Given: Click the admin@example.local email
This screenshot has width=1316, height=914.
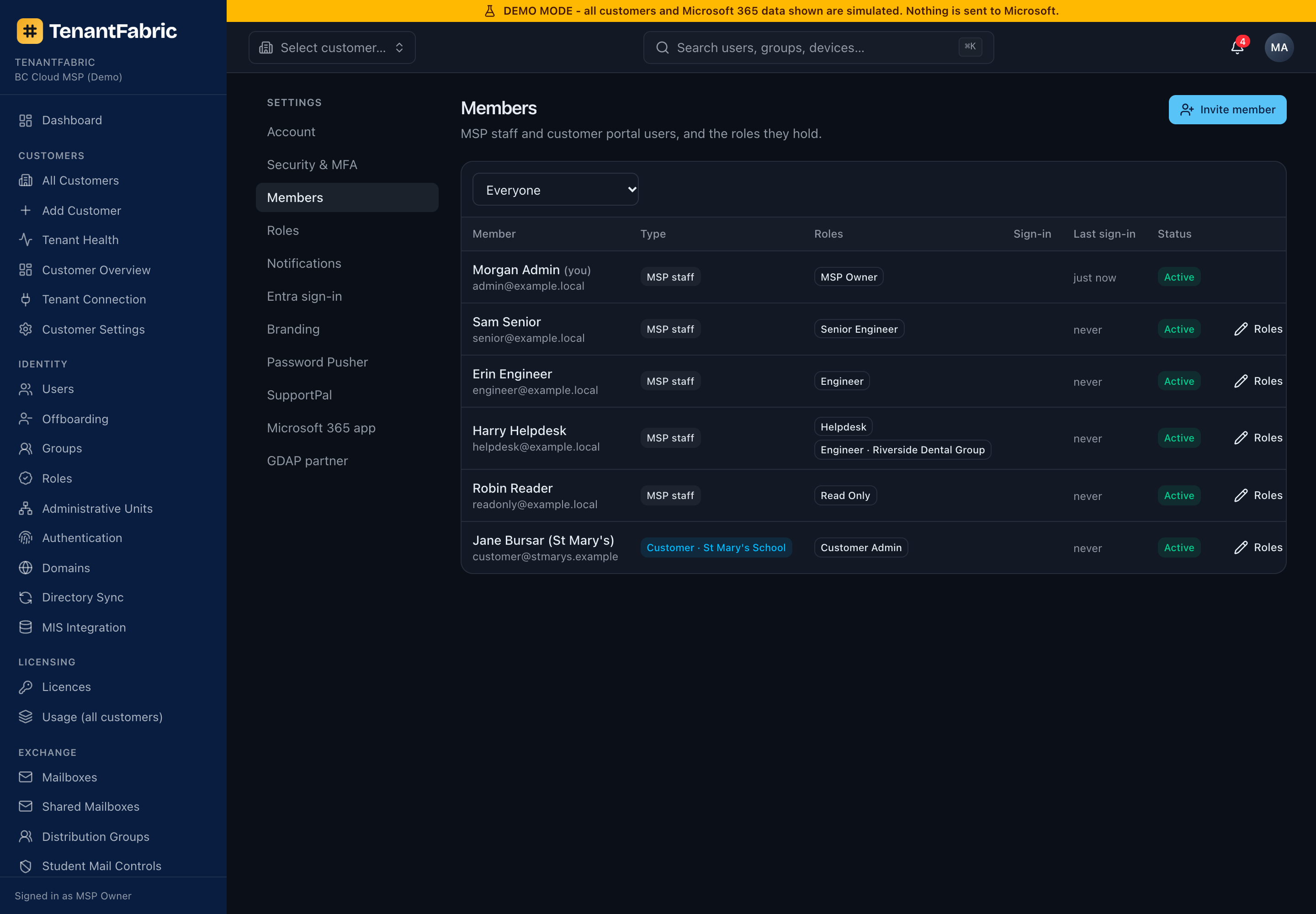Looking at the screenshot, I should point(528,287).
